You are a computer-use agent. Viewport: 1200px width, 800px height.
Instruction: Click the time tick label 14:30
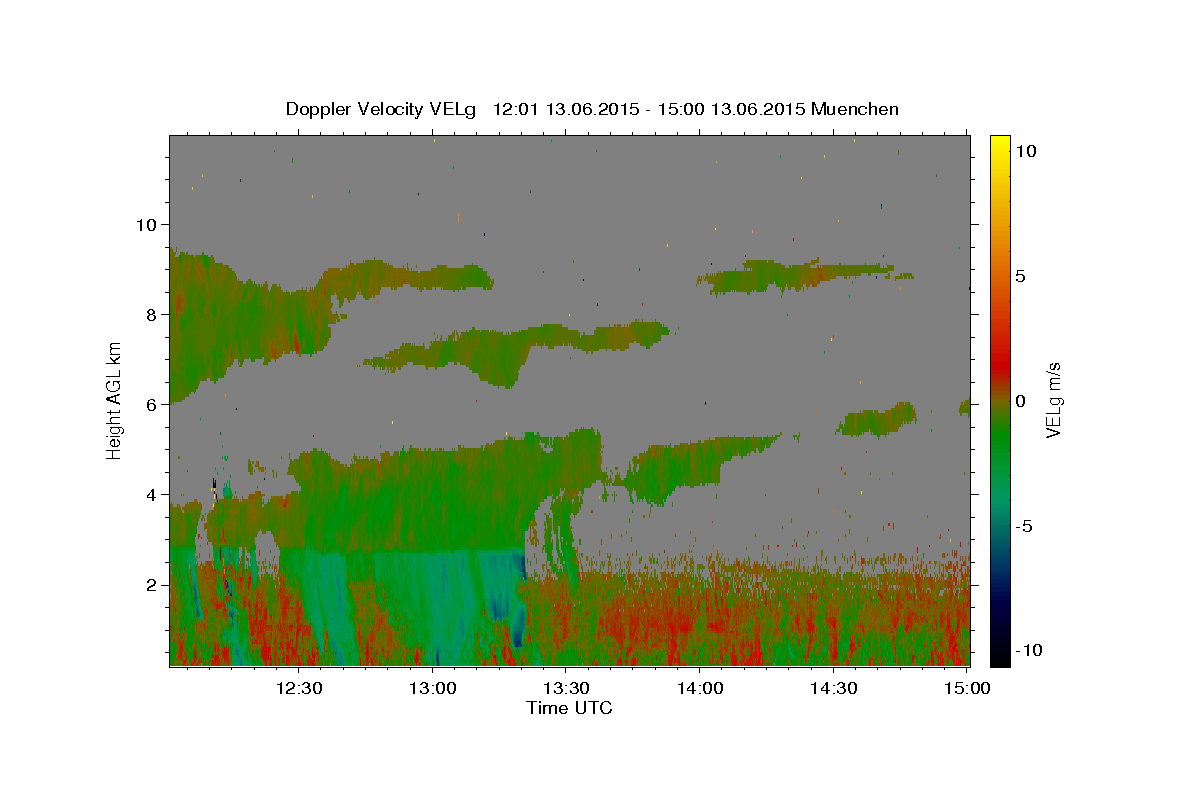[833, 688]
